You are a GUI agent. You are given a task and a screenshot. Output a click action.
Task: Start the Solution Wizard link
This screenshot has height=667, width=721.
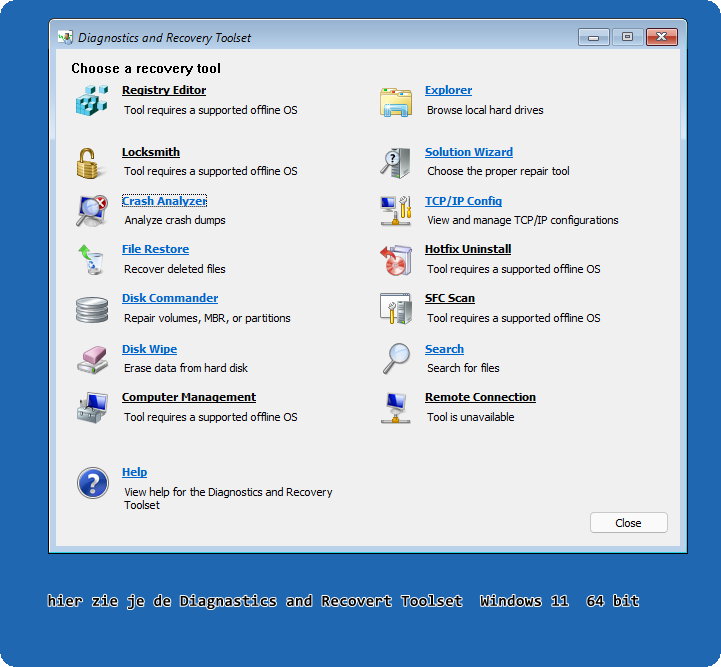point(469,152)
